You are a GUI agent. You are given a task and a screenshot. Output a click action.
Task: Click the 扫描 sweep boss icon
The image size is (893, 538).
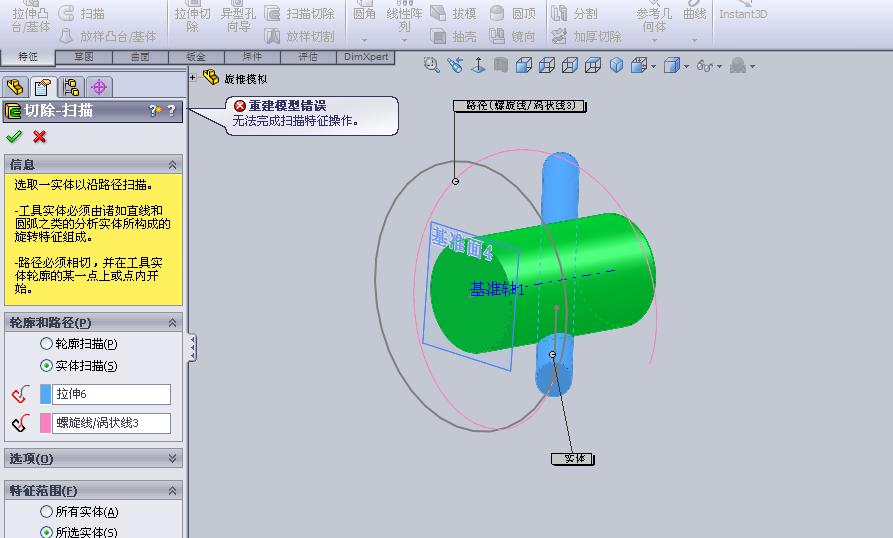pos(67,13)
